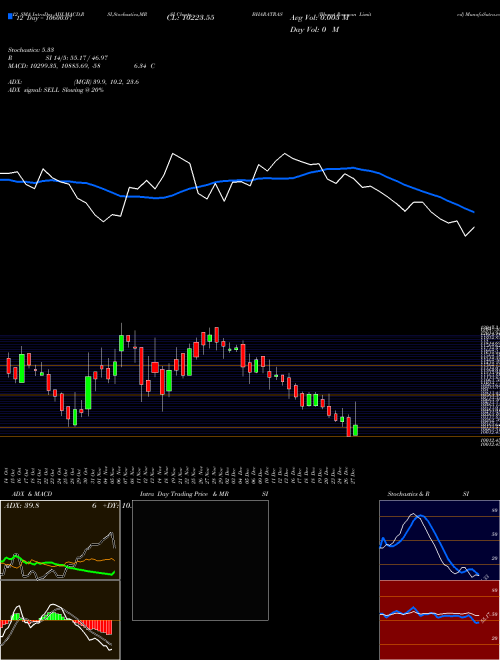Click the 'CL: 10223.55' closing price text

tap(191, 18)
